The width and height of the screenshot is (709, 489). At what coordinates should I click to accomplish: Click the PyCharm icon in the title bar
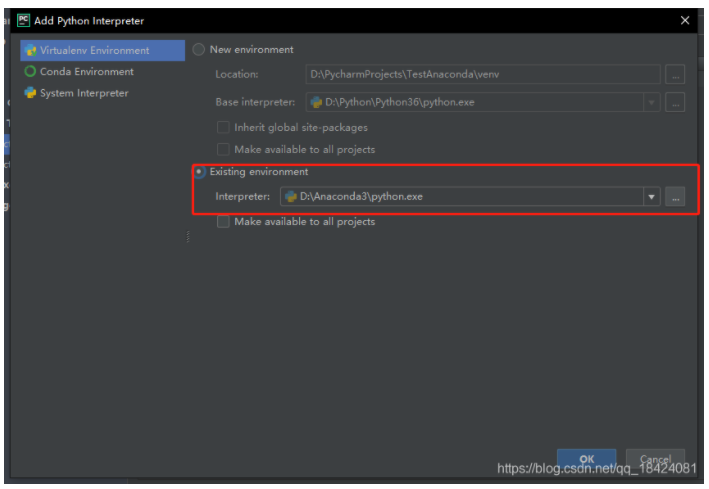[x=24, y=21]
